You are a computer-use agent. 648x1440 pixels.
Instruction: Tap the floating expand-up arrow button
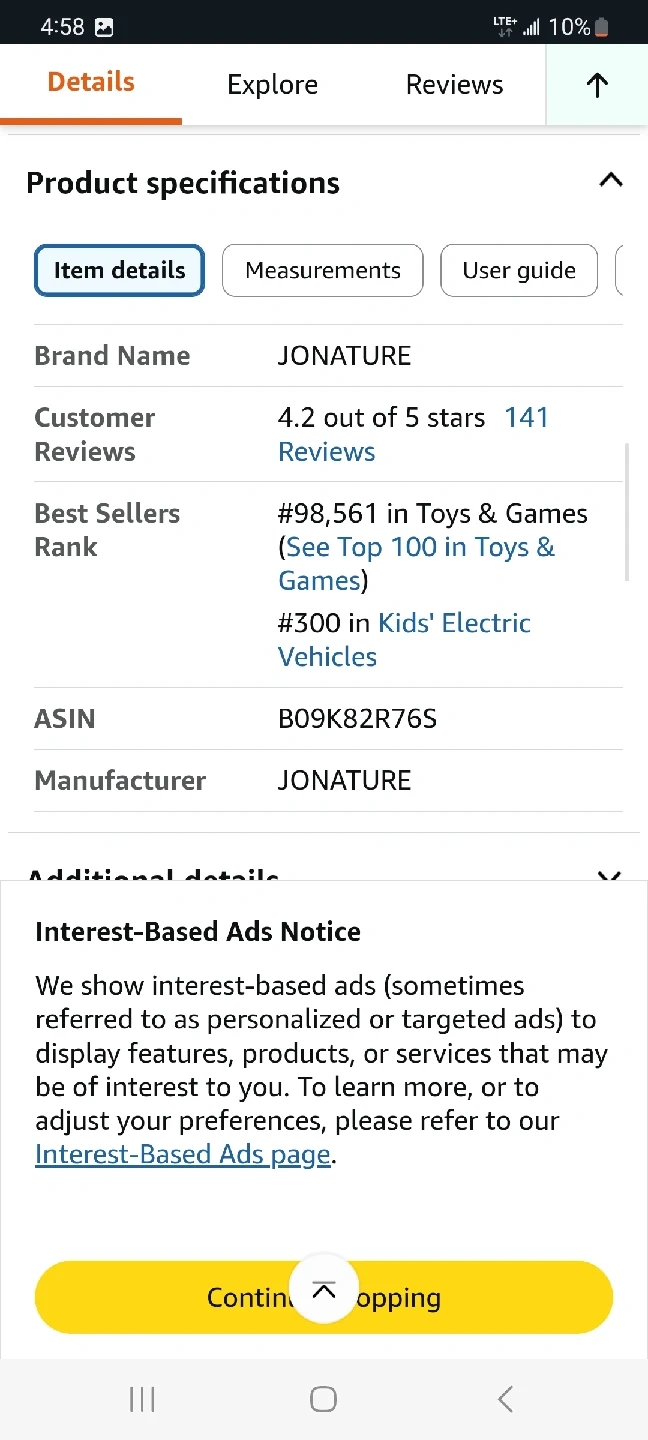click(323, 1290)
